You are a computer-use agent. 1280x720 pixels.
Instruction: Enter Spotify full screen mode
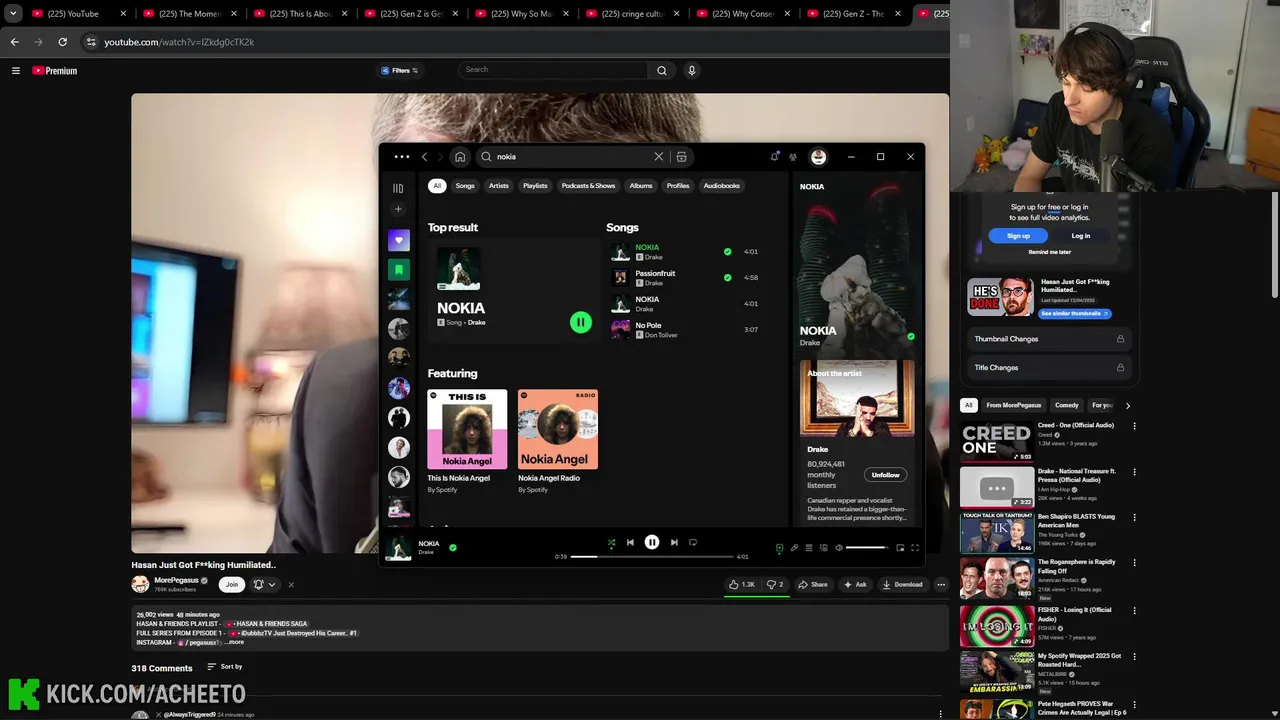[x=914, y=548]
